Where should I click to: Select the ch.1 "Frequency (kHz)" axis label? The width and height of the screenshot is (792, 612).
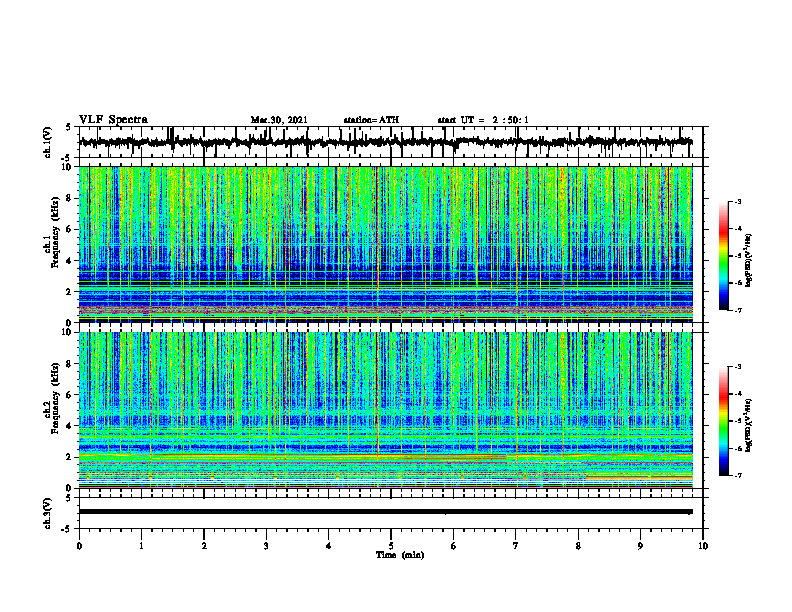pyautogui.click(x=55, y=232)
